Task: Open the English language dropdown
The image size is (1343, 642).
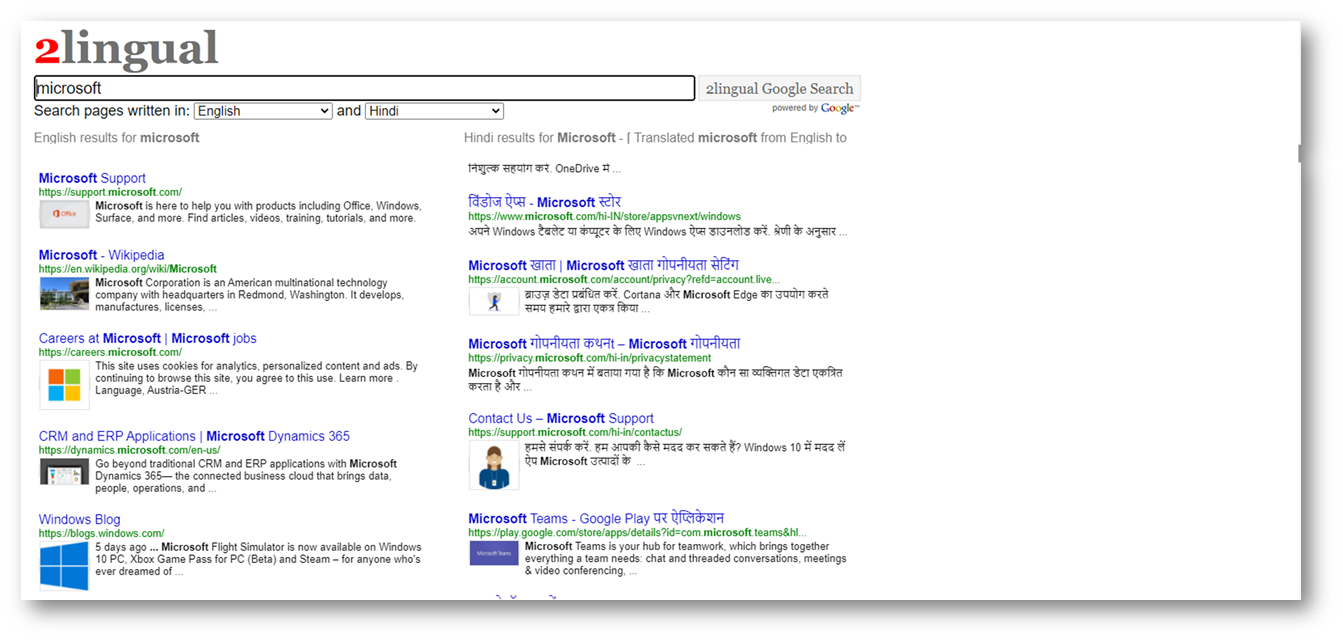Action: pyautogui.click(x=263, y=111)
